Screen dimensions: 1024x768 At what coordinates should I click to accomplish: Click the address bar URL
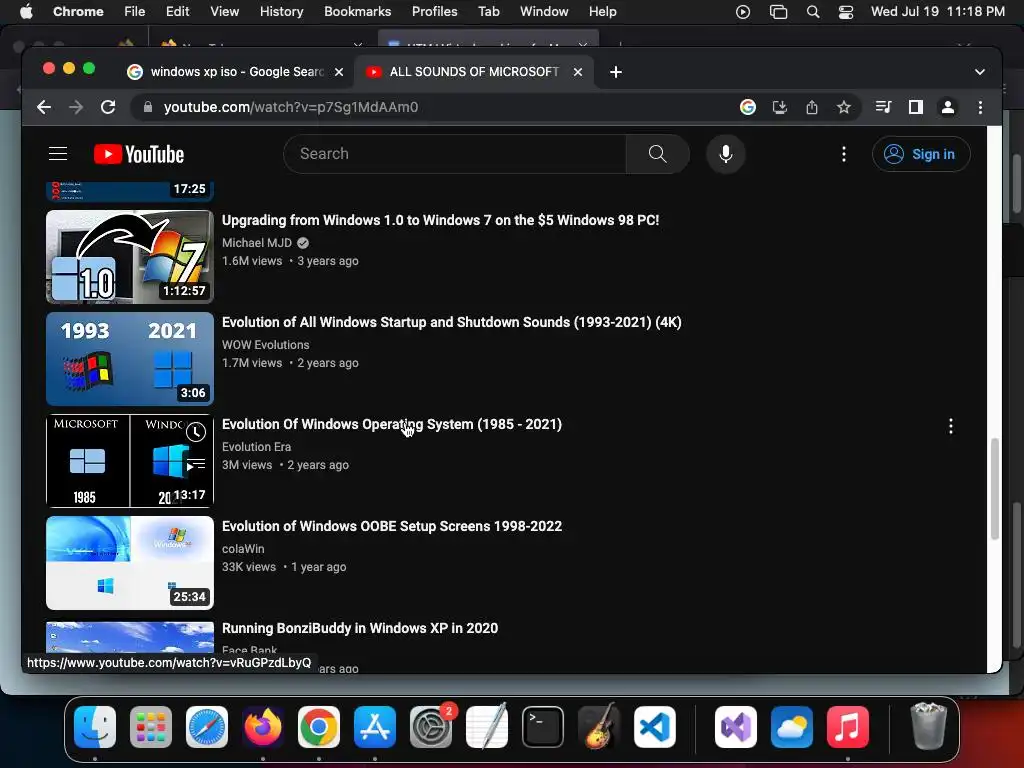(291, 107)
